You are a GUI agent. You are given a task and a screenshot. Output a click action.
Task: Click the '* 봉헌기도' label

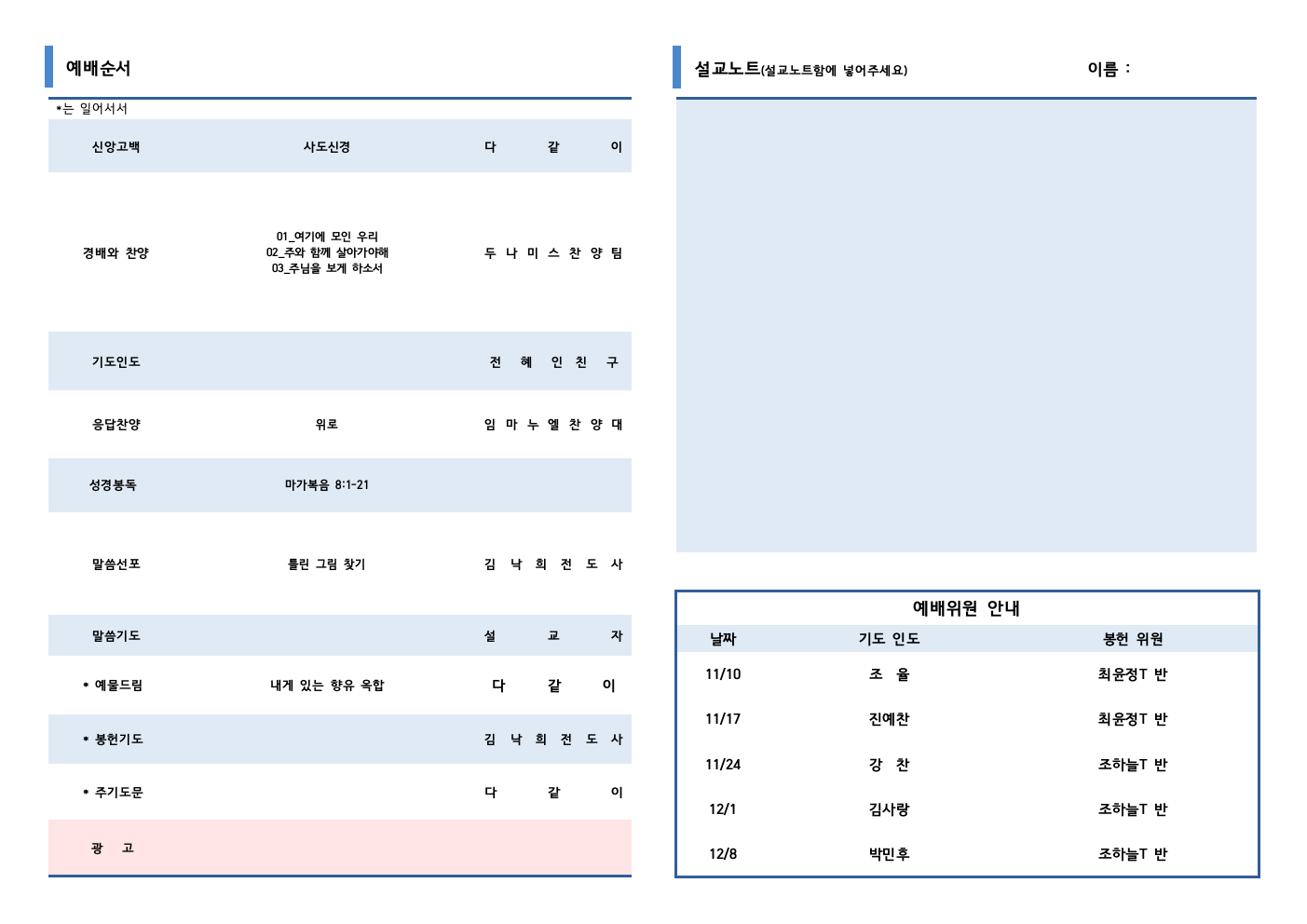113,739
